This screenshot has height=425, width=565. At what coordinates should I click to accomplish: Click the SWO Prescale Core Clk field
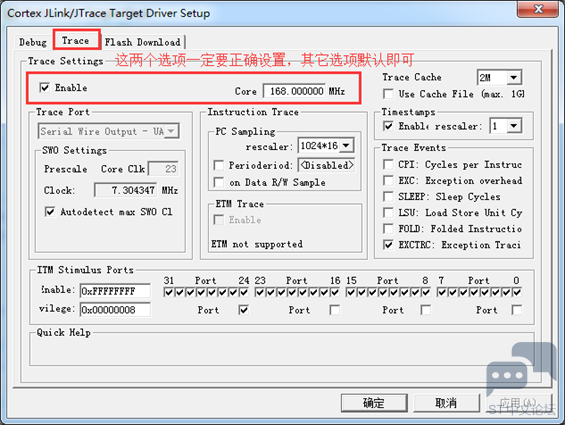[x=163, y=169]
